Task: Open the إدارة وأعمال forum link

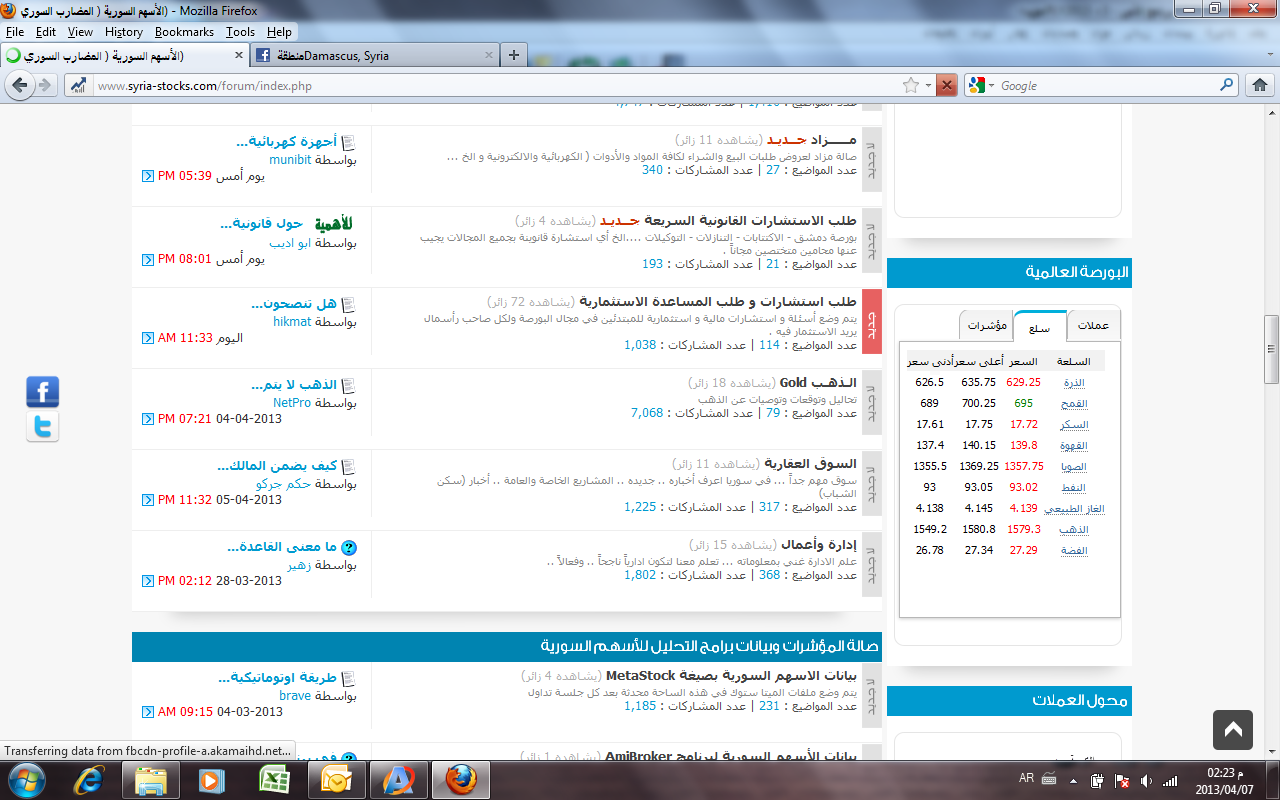Action: click(x=818, y=544)
